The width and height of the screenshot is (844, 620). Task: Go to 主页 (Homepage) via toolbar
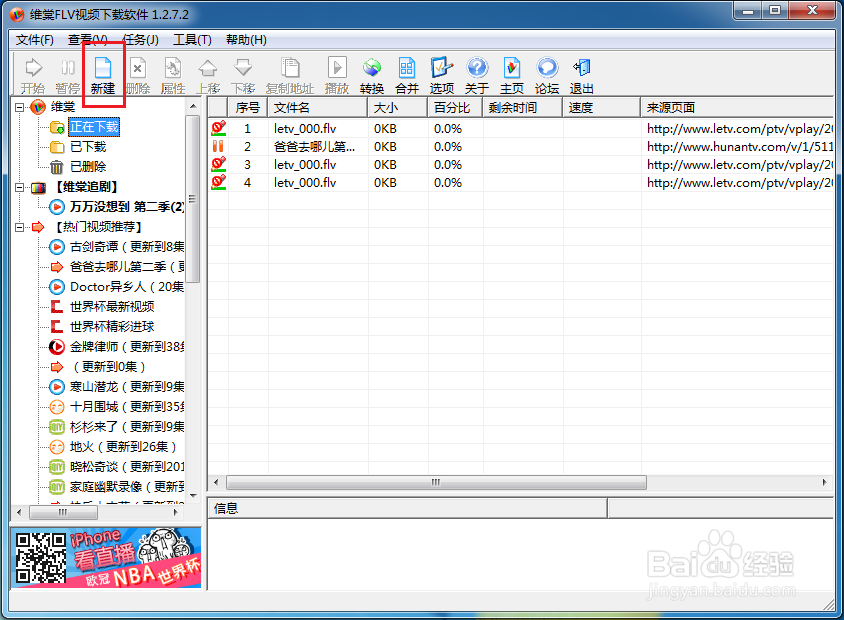(512, 75)
